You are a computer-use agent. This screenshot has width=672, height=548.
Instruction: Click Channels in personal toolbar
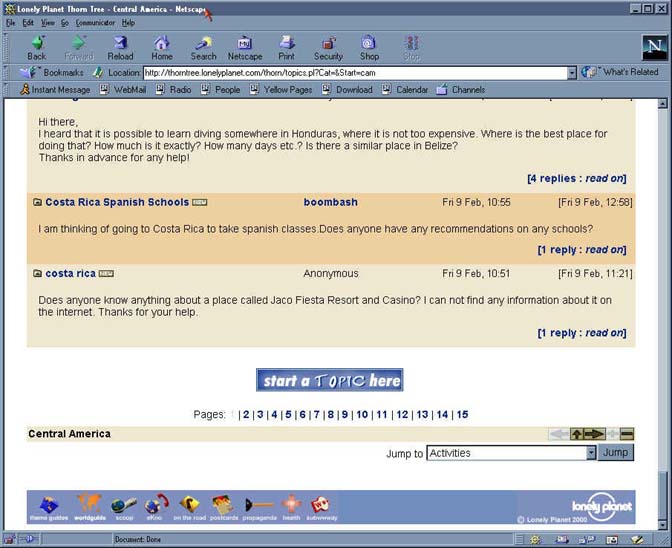(461, 90)
